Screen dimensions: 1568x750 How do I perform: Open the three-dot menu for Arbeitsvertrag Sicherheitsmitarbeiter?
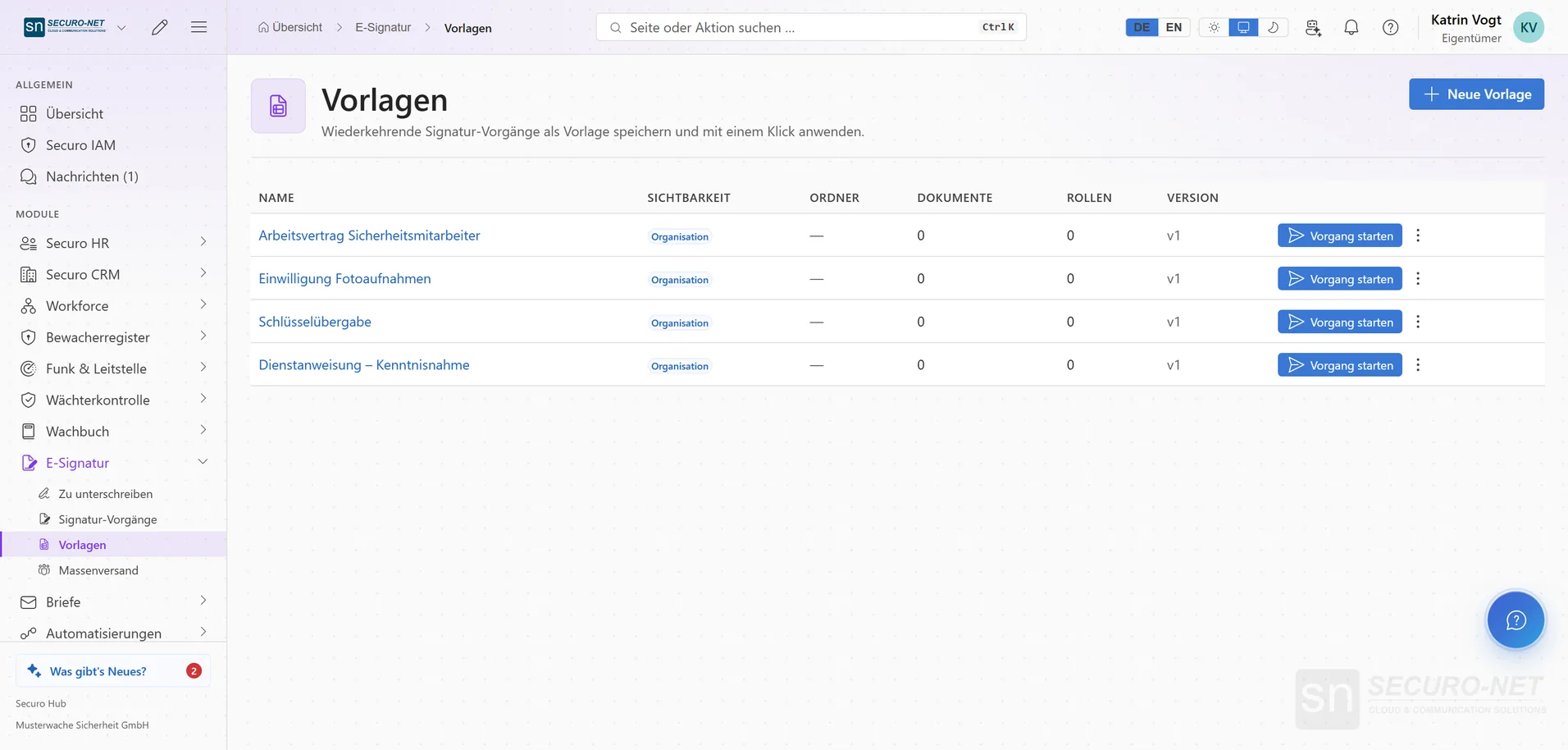(x=1418, y=236)
